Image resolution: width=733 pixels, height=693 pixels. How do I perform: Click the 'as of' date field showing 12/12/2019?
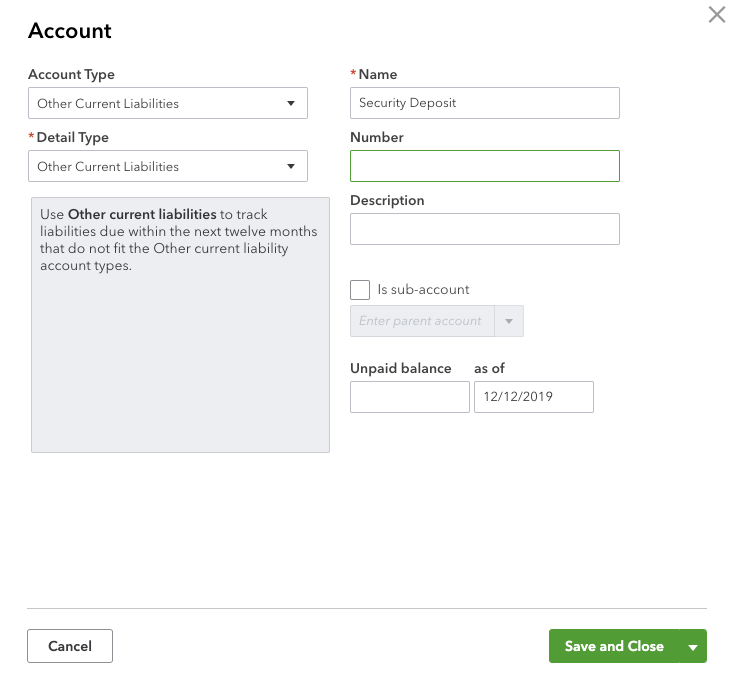point(533,397)
